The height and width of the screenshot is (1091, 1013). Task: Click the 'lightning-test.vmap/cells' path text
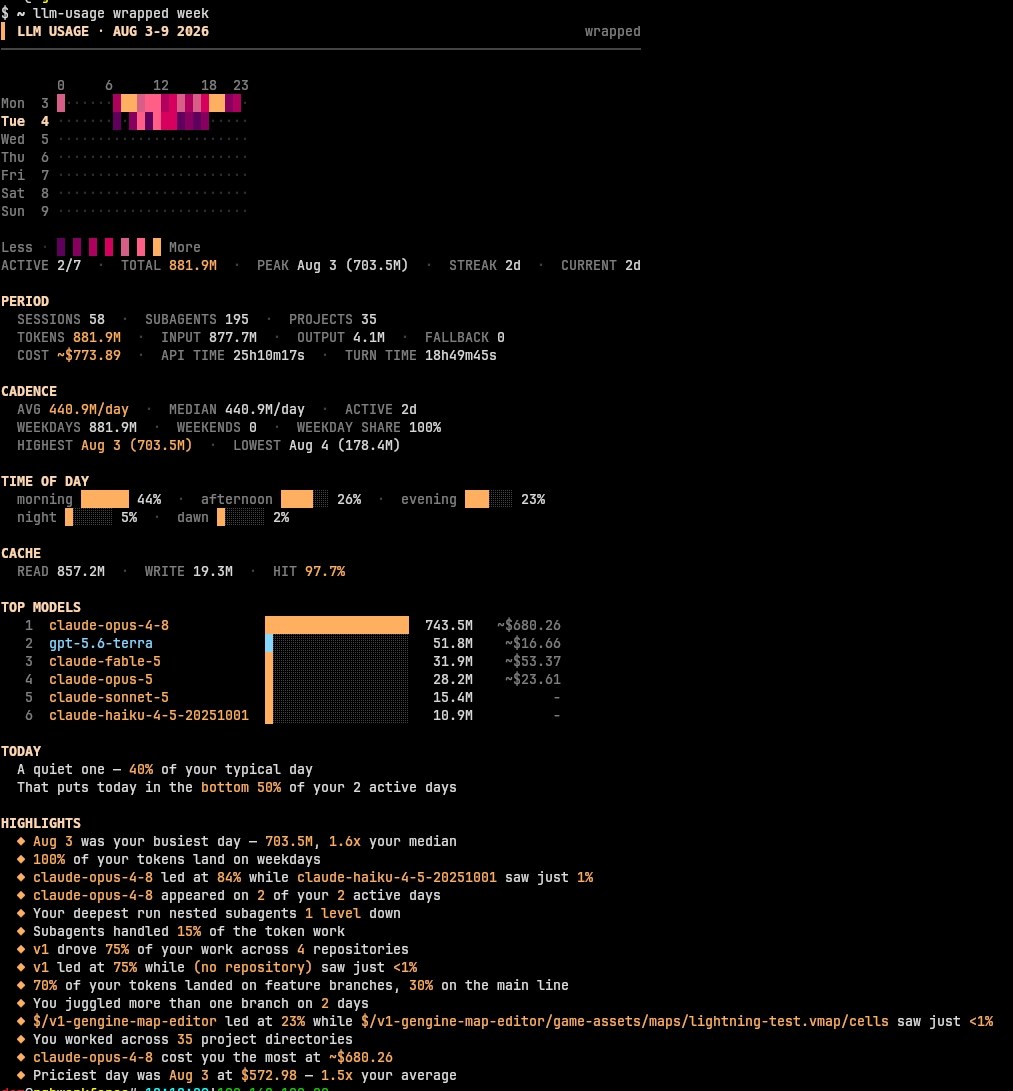coord(788,1021)
